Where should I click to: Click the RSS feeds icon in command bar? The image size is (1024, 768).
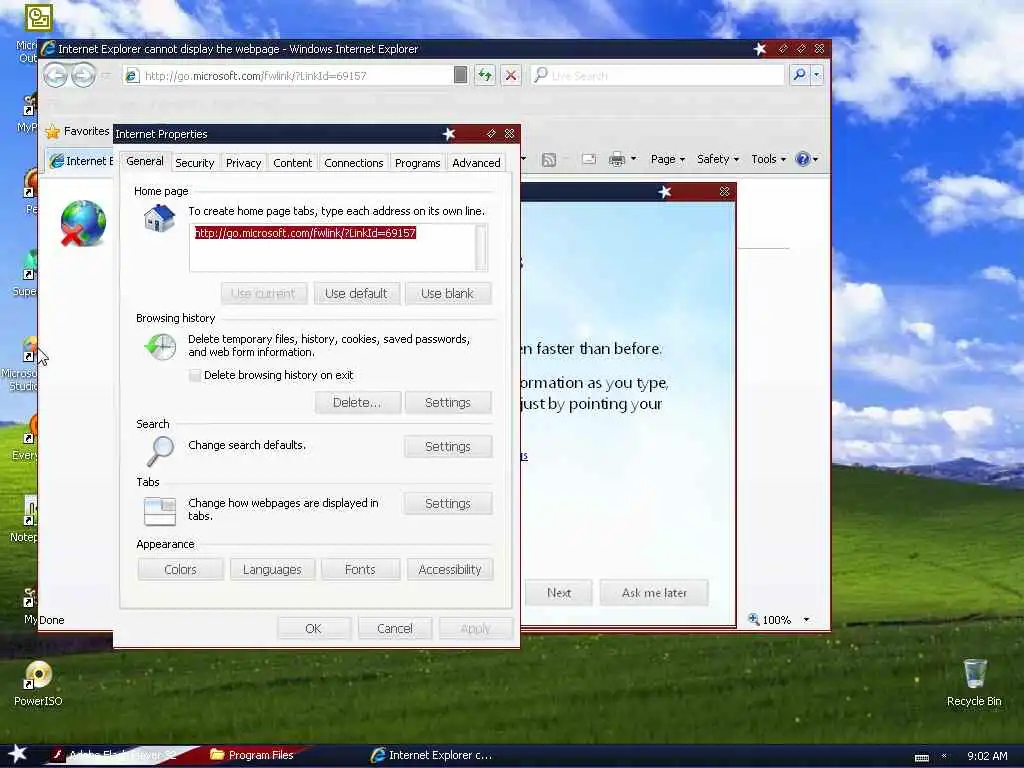coord(549,159)
